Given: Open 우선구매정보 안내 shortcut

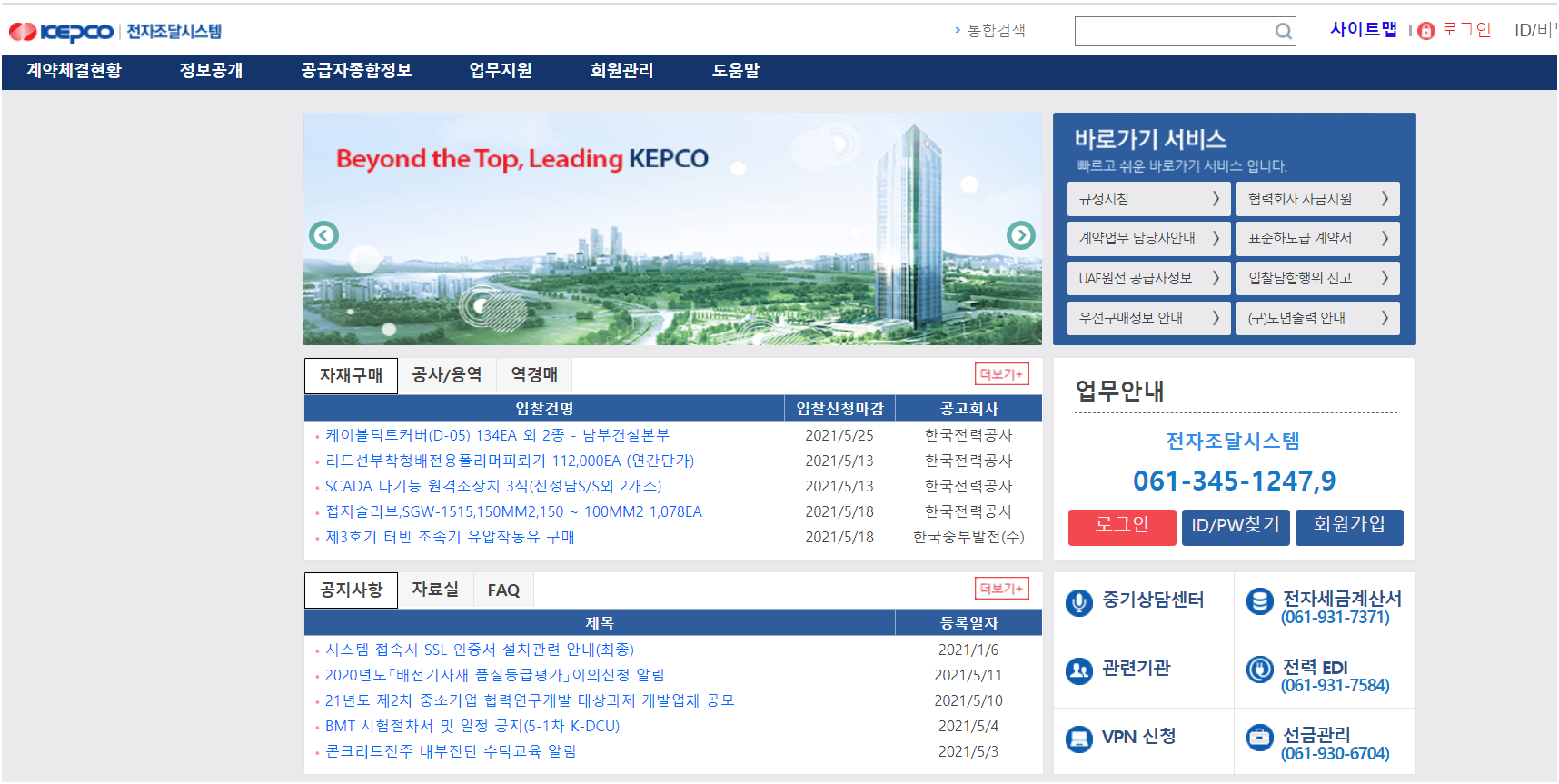Looking at the screenshot, I should (1148, 319).
